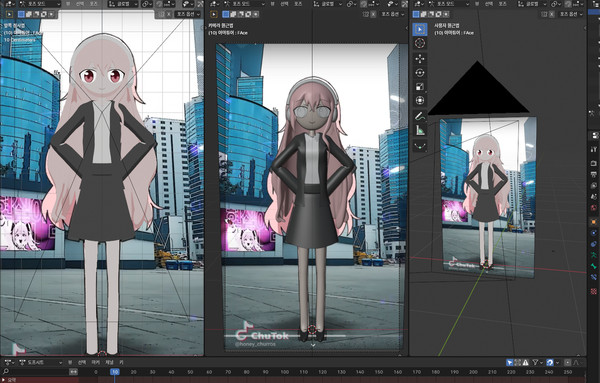Select the Select Box tool in User Perspective viewport

click(420, 29)
